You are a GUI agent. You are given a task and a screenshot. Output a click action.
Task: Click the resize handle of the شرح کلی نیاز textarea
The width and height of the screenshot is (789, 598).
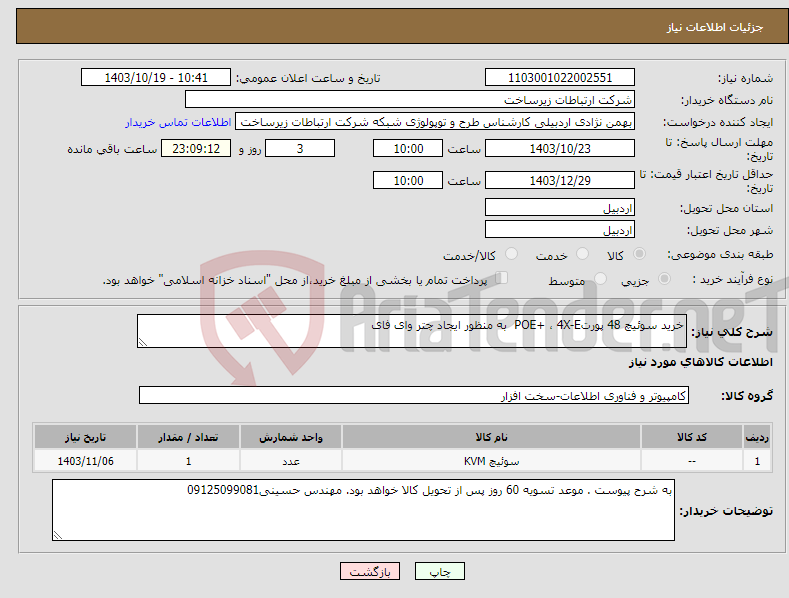coord(143,343)
